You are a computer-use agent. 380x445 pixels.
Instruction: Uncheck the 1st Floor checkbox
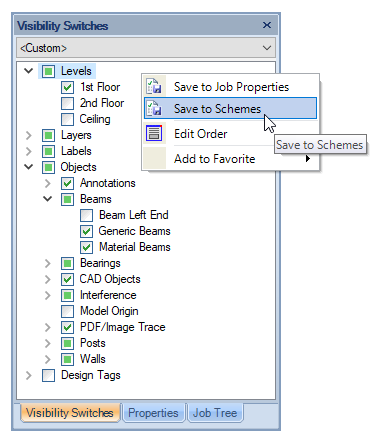tap(67, 87)
